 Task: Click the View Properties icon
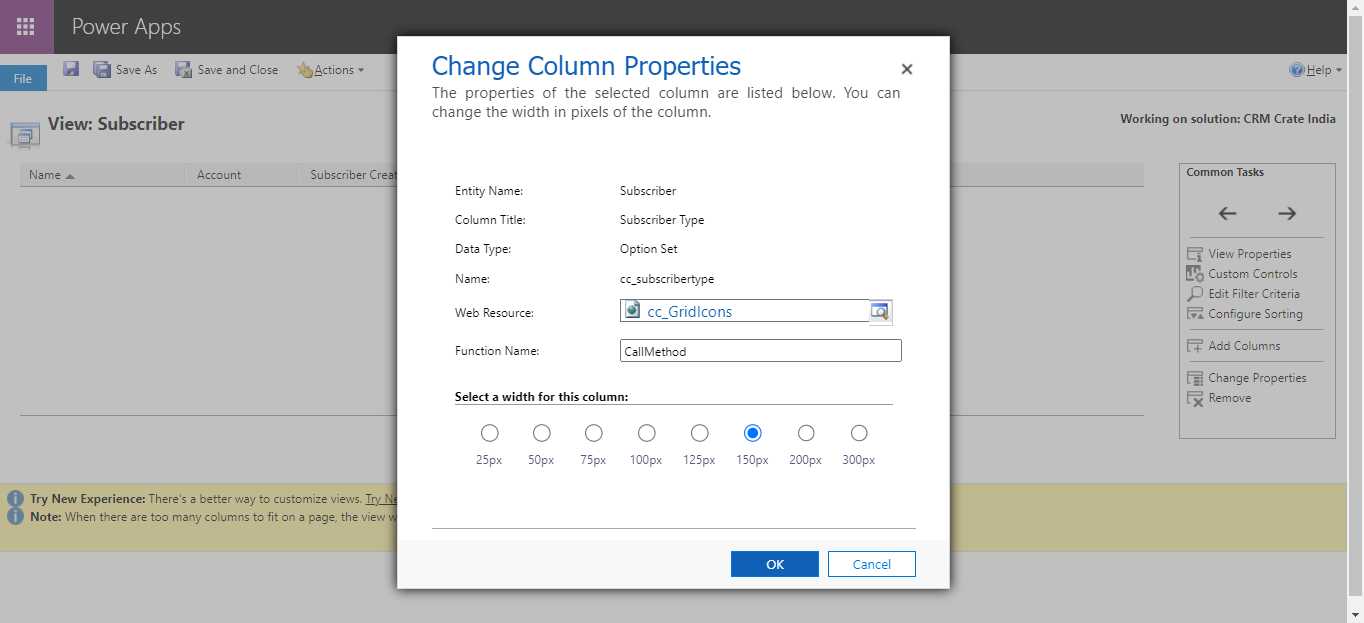[x=1194, y=253]
